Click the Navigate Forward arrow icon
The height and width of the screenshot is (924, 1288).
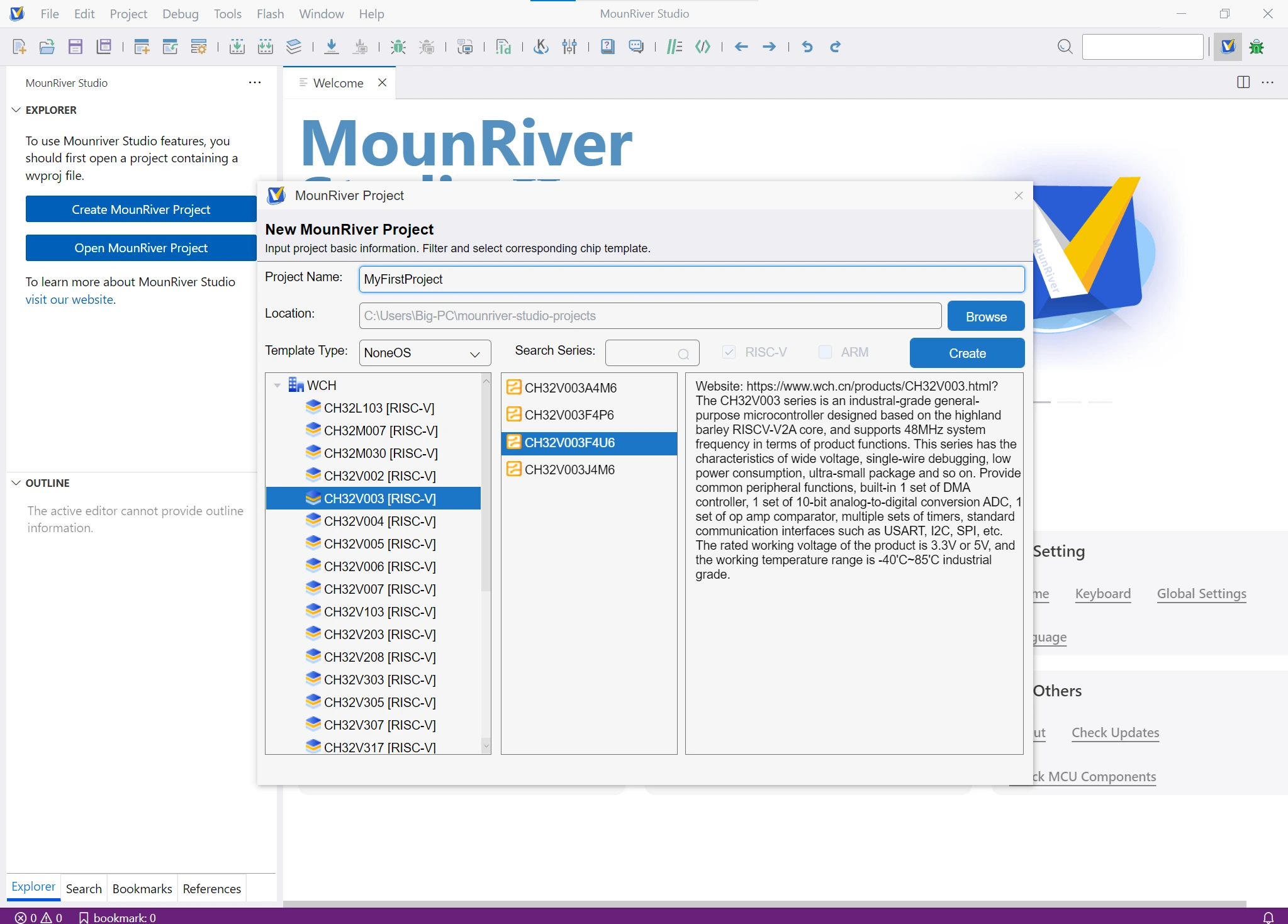point(769,47)
